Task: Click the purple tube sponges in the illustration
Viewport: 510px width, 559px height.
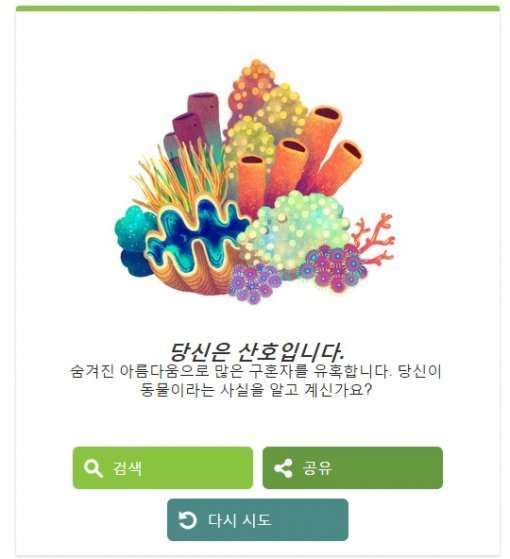Action: tap(194, 125)
